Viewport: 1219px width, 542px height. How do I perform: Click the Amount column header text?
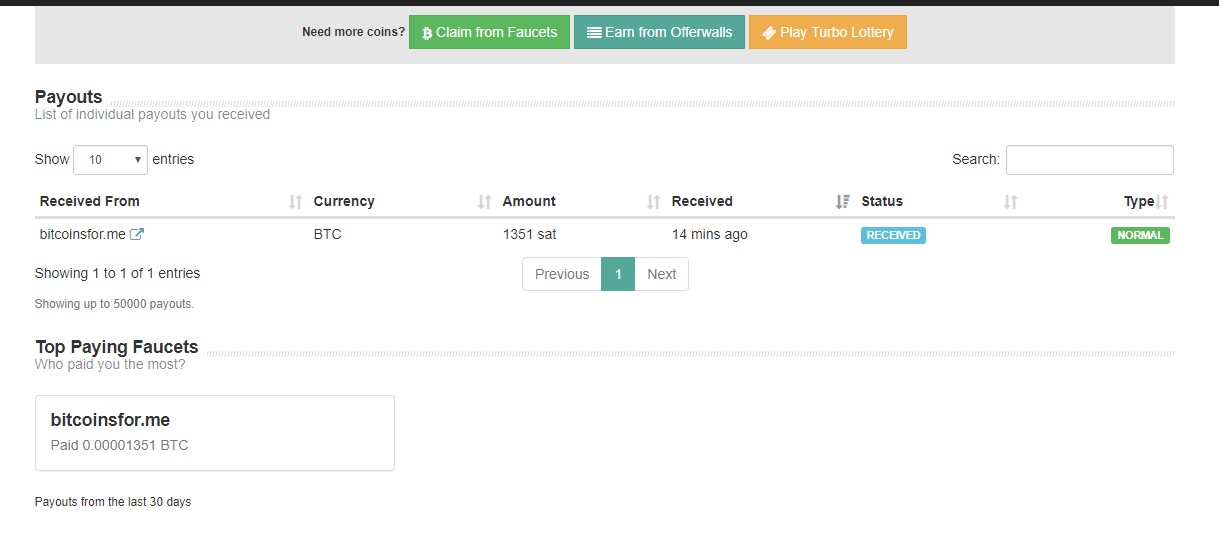tap(529, 201)
